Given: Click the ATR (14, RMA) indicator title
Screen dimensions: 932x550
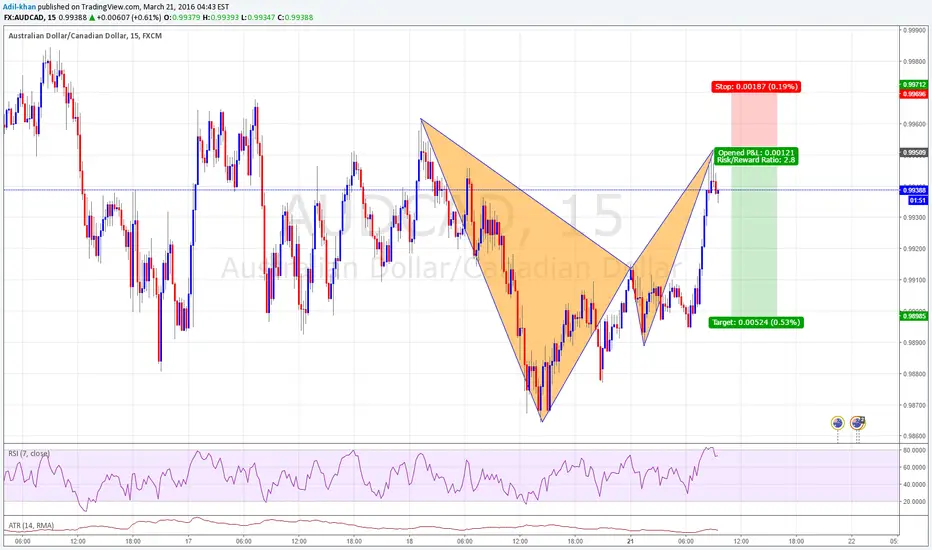Looking at the screenshot, I should click(31, 526).
